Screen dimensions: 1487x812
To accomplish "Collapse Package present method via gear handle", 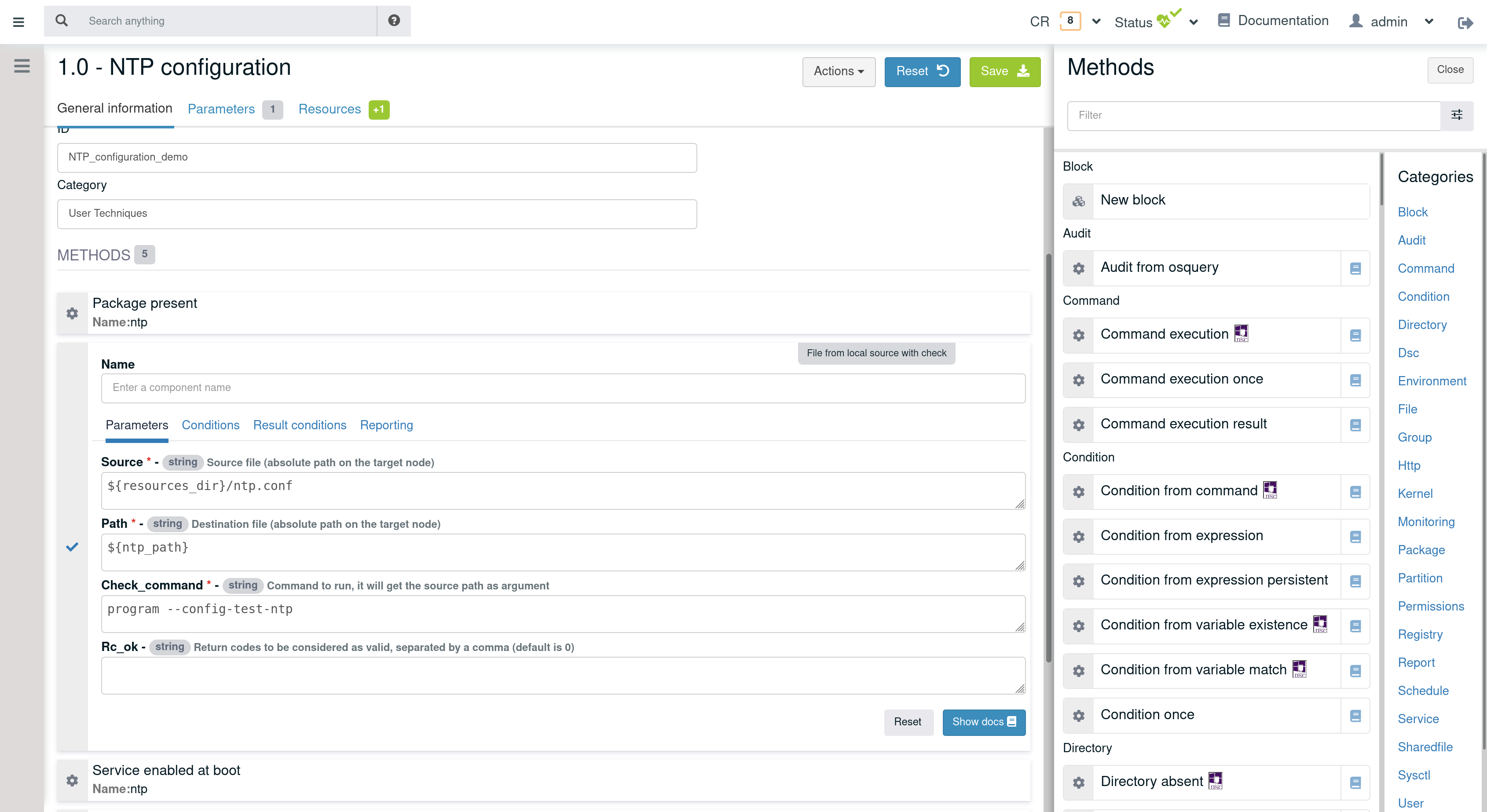I will 72,313.
